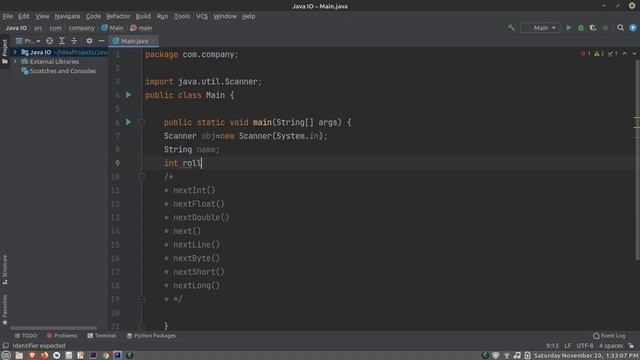This screenshot has height=360, width=640.
Task: Open the Help menu
Action: tap(248, 16)
